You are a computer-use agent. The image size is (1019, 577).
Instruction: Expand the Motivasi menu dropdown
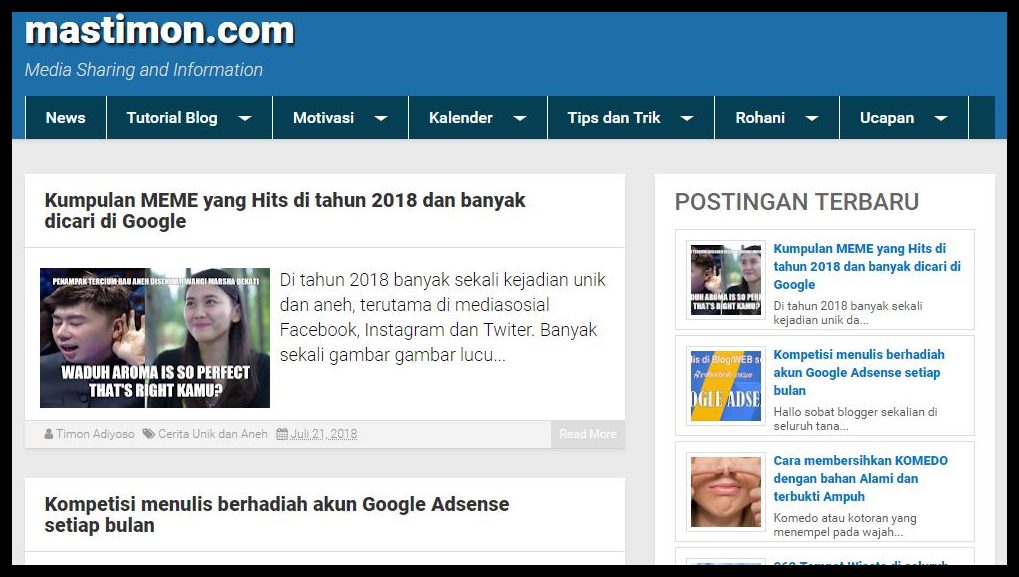pyautogui.click(x=381, y=117)
